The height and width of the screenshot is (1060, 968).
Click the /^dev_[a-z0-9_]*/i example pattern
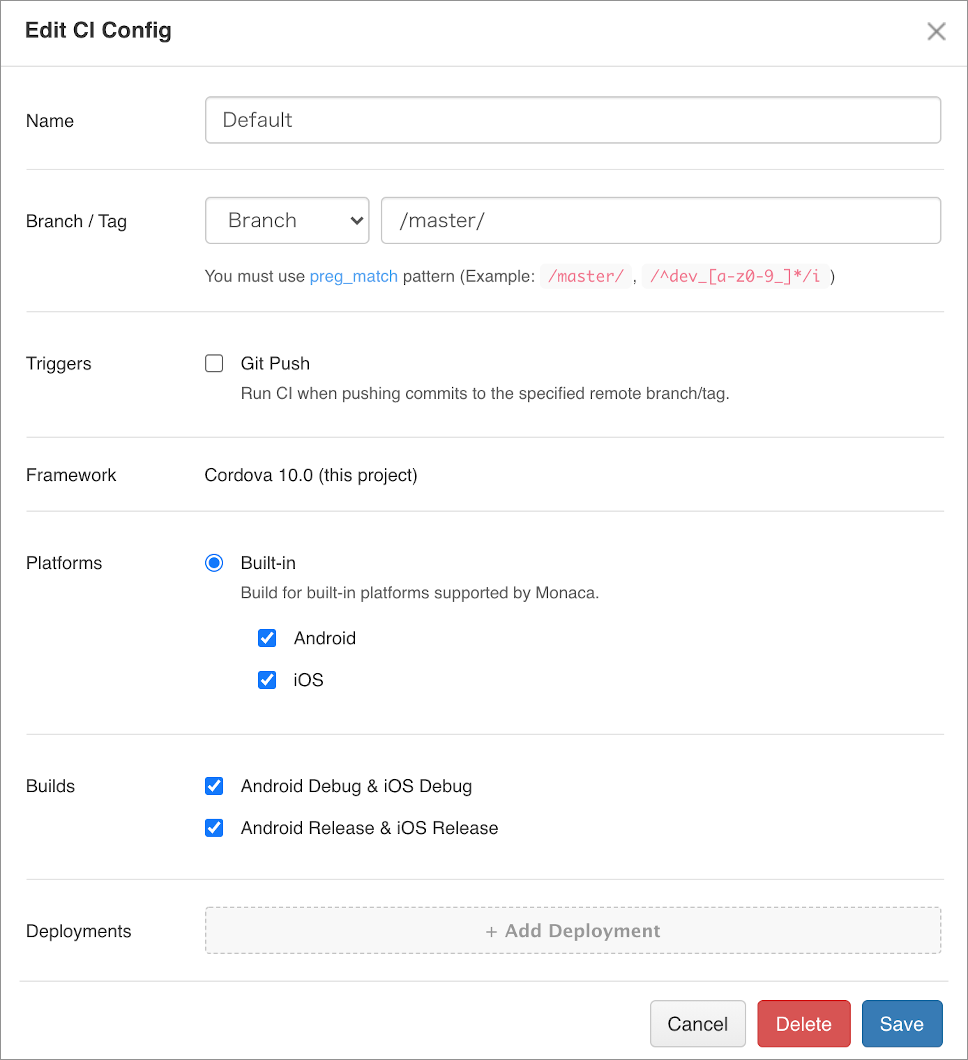tap(735, 276)
